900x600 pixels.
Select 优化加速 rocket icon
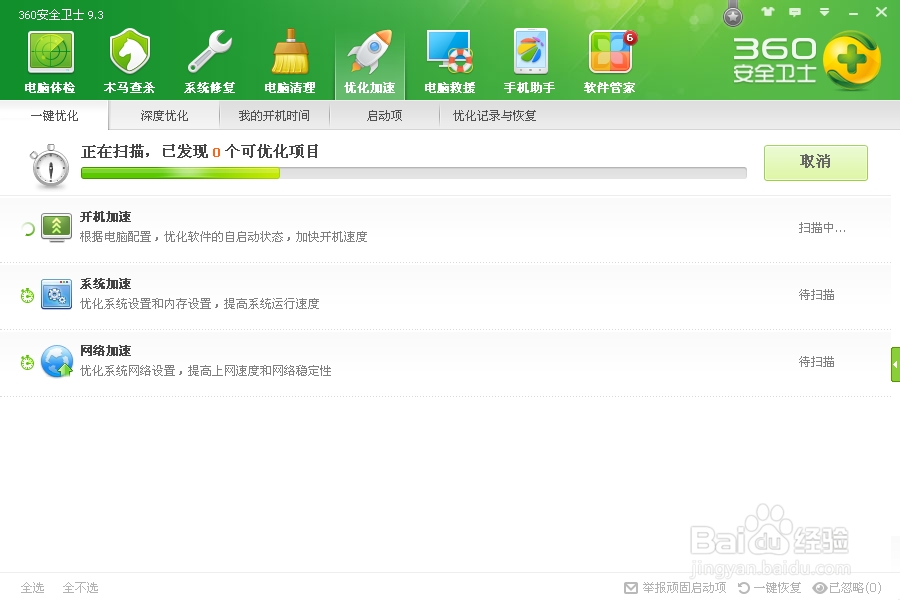coord(370,52)
